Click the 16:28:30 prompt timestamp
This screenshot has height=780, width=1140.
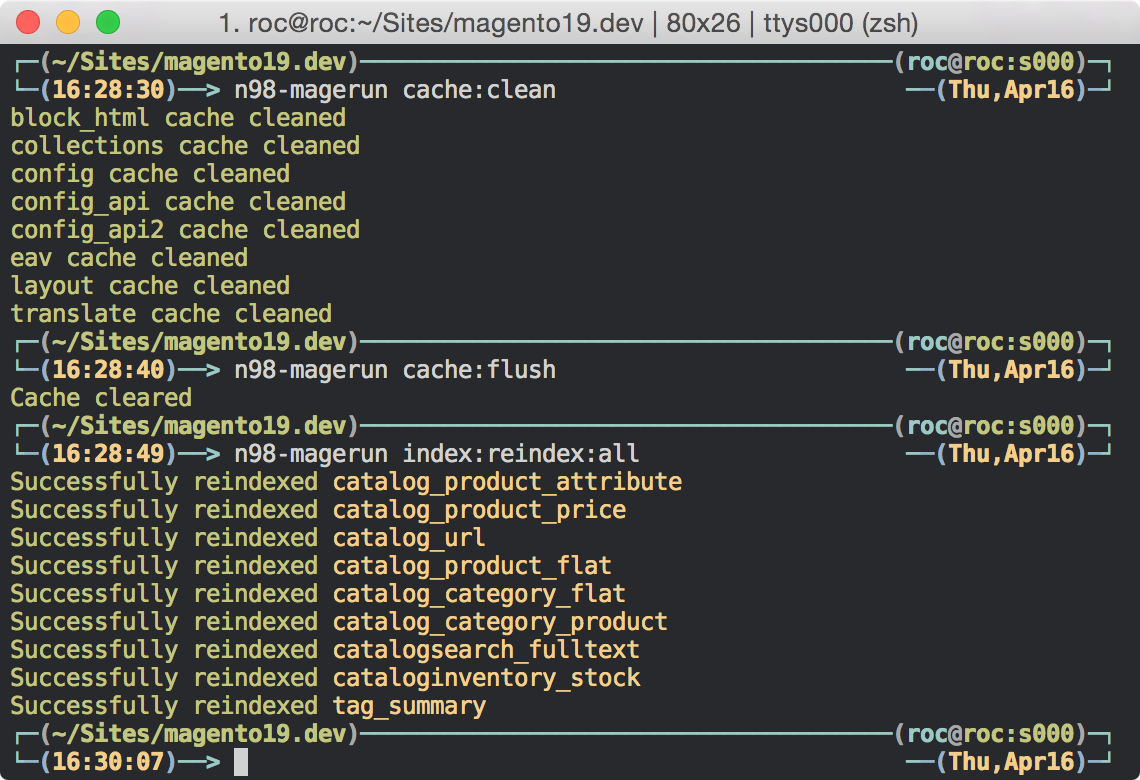pos(108,90)
